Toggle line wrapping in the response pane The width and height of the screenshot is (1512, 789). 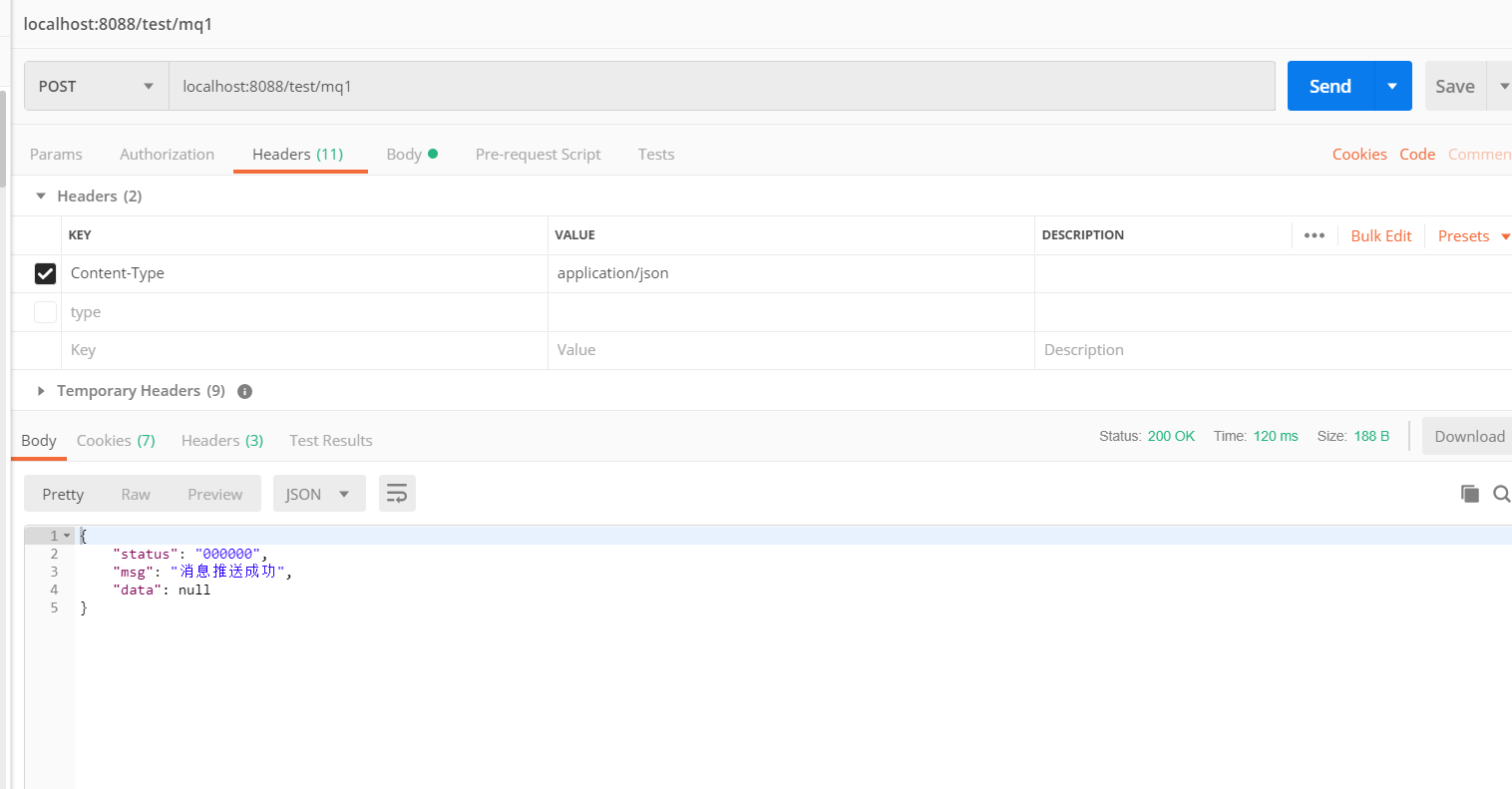(397, 493)
